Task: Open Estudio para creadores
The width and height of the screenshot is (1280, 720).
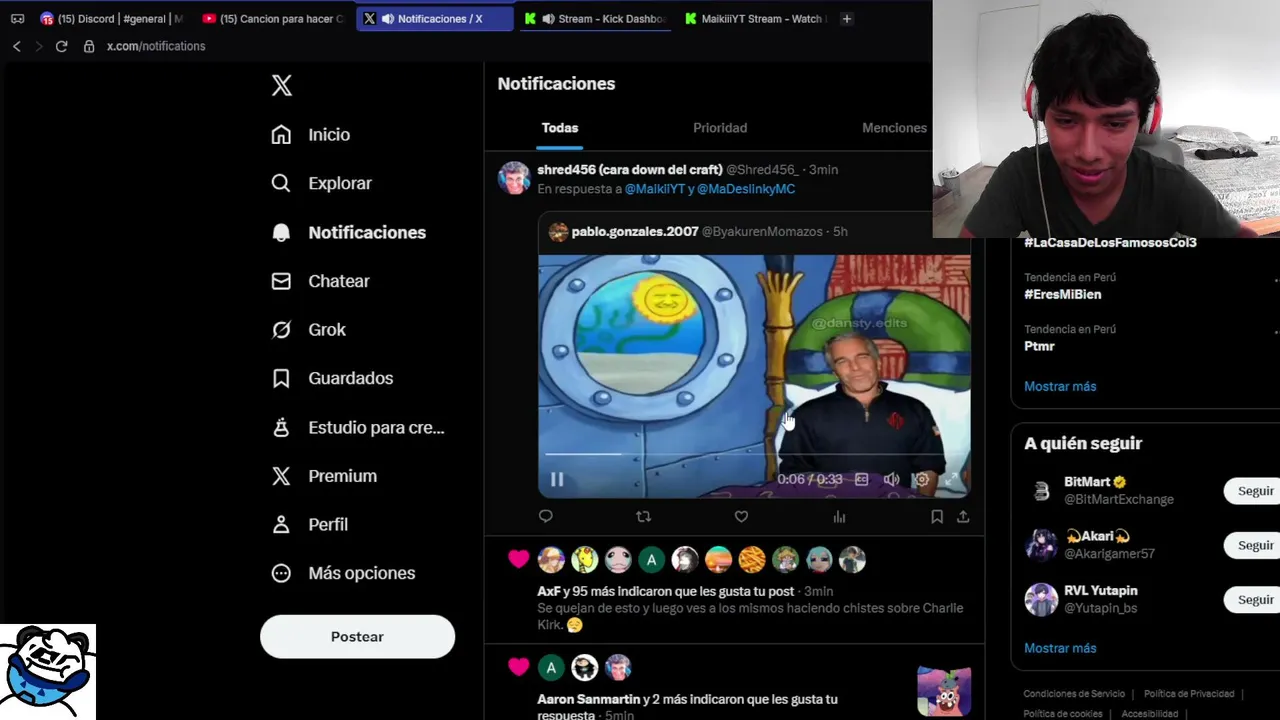Action: [359, 428]
